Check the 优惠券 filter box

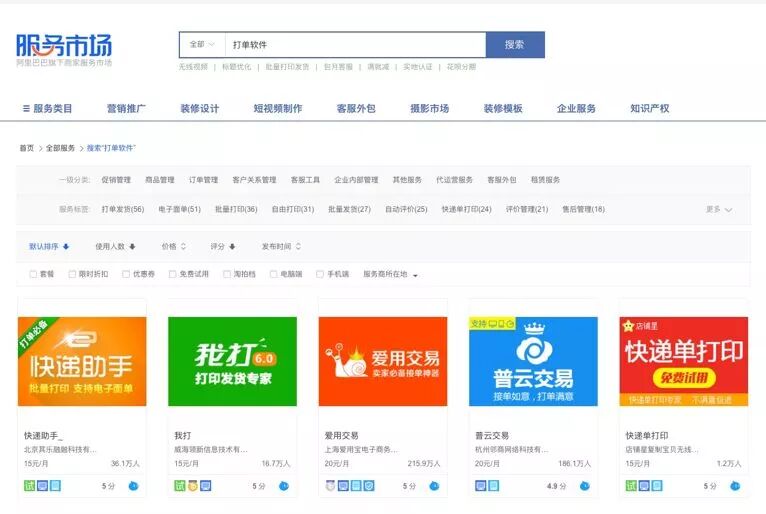(126, 274)
